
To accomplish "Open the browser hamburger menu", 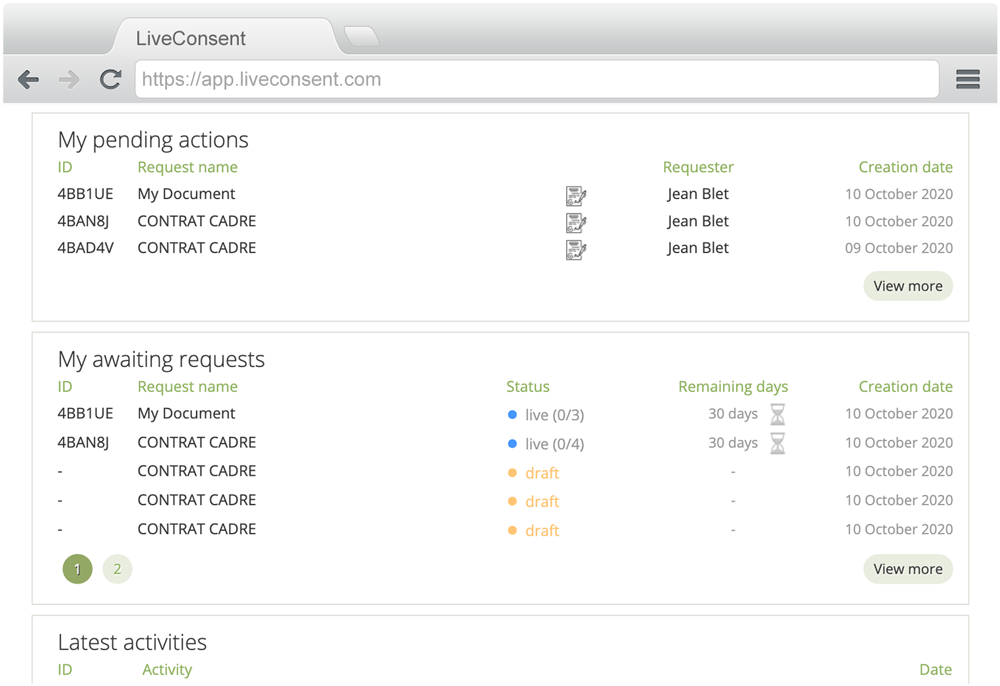I will tap(967, 80).
